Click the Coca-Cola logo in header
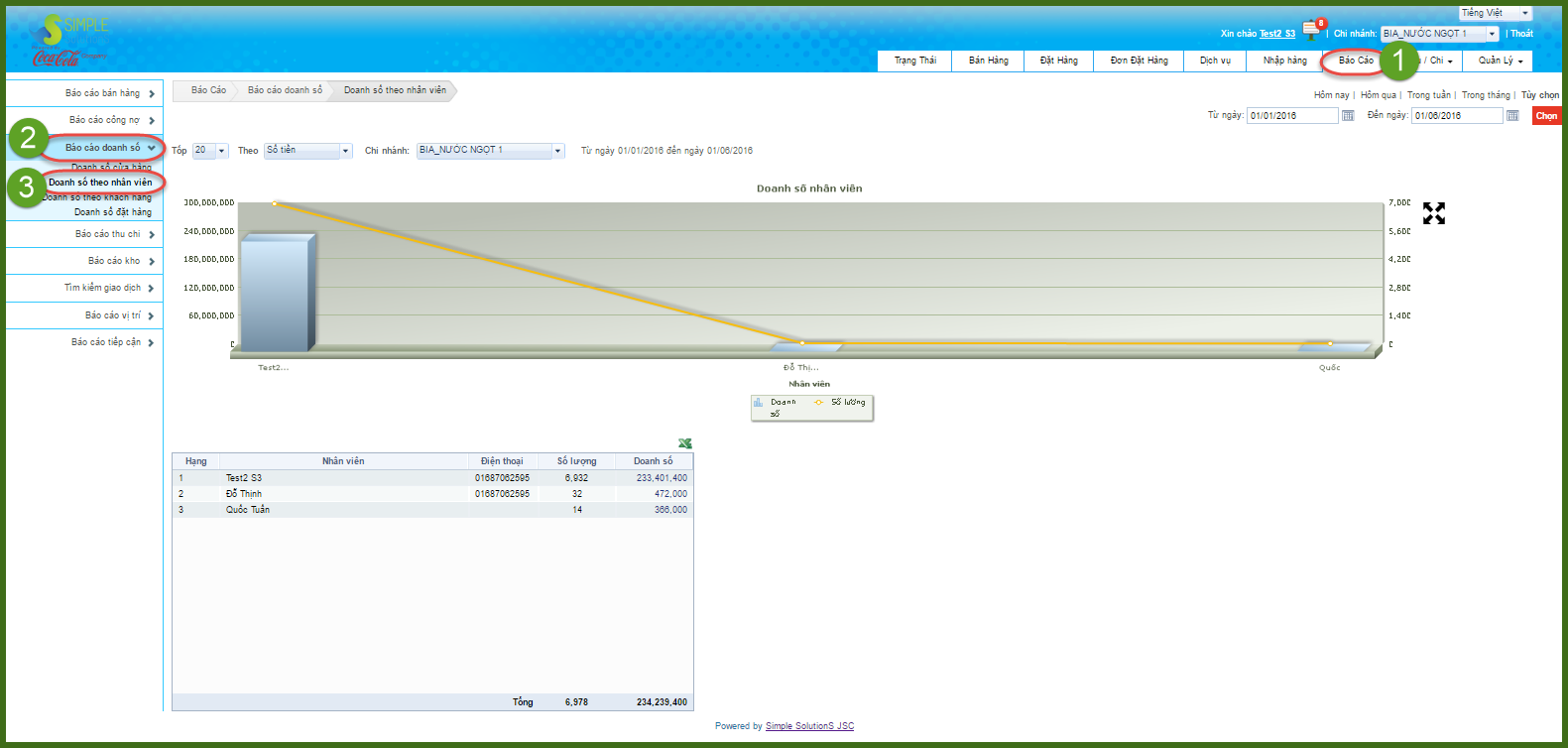This screenshot has height=748, width=1568. click(58, 59)
